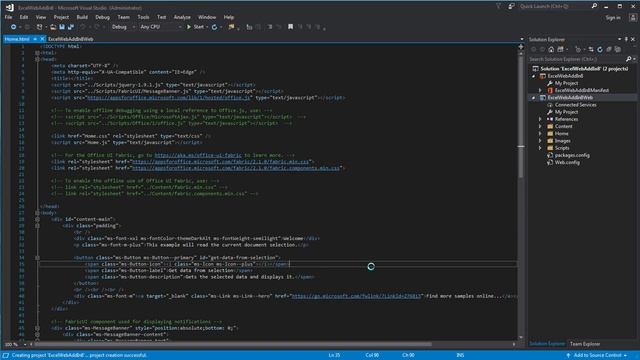Expand the Content folder
This screenshot has width=640, height=360.
(x=540, y=127)
